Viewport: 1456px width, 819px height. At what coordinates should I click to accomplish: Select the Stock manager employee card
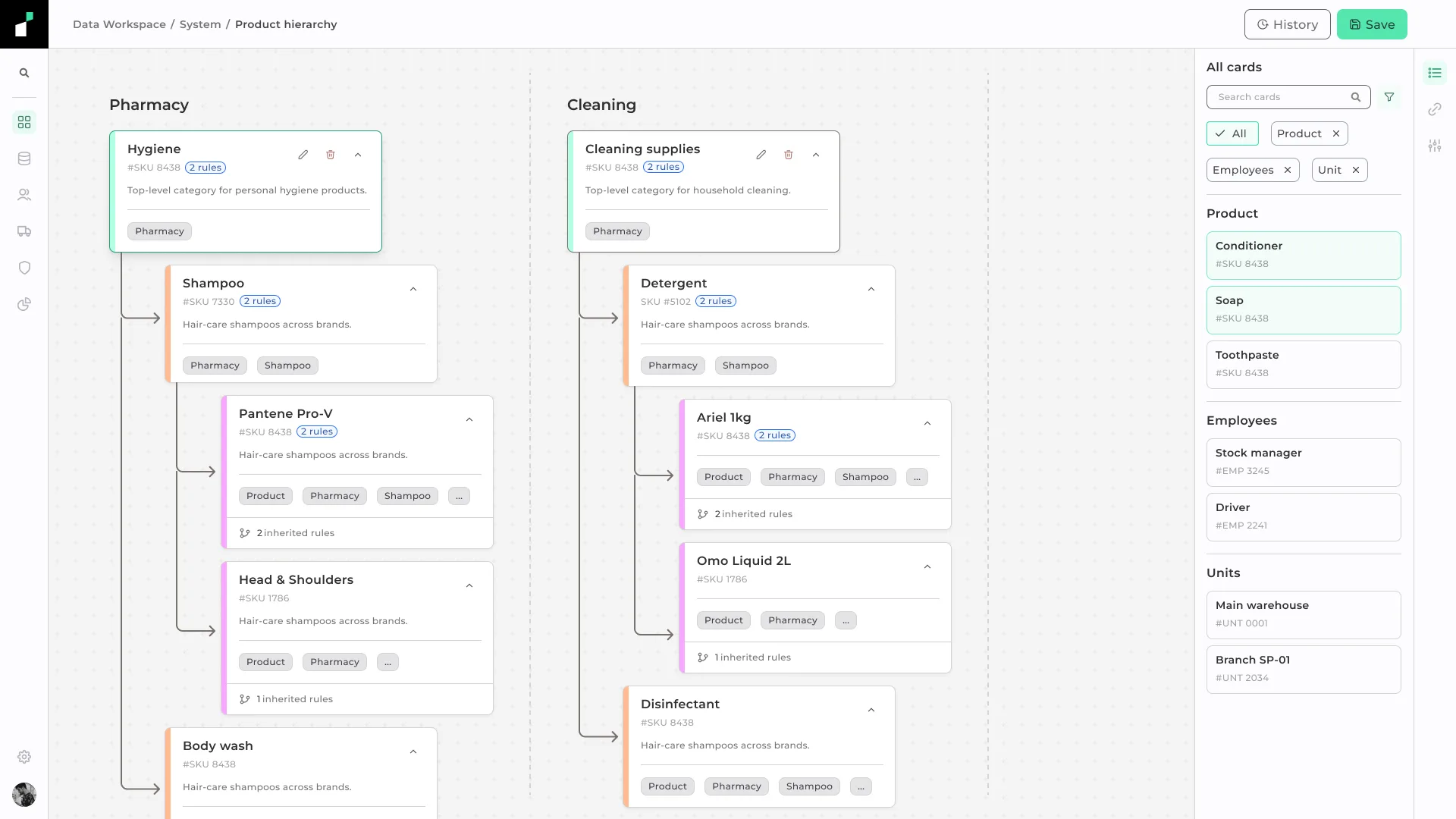(x=1304, y=463)
